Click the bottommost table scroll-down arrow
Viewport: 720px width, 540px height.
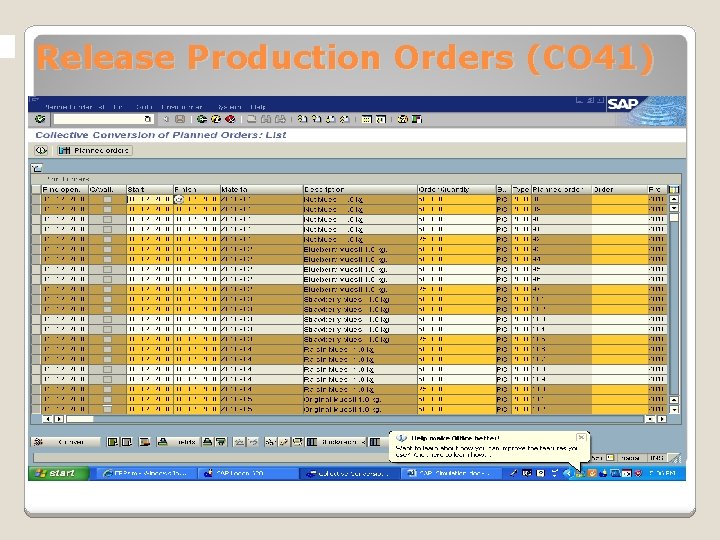tap(674, 409)
